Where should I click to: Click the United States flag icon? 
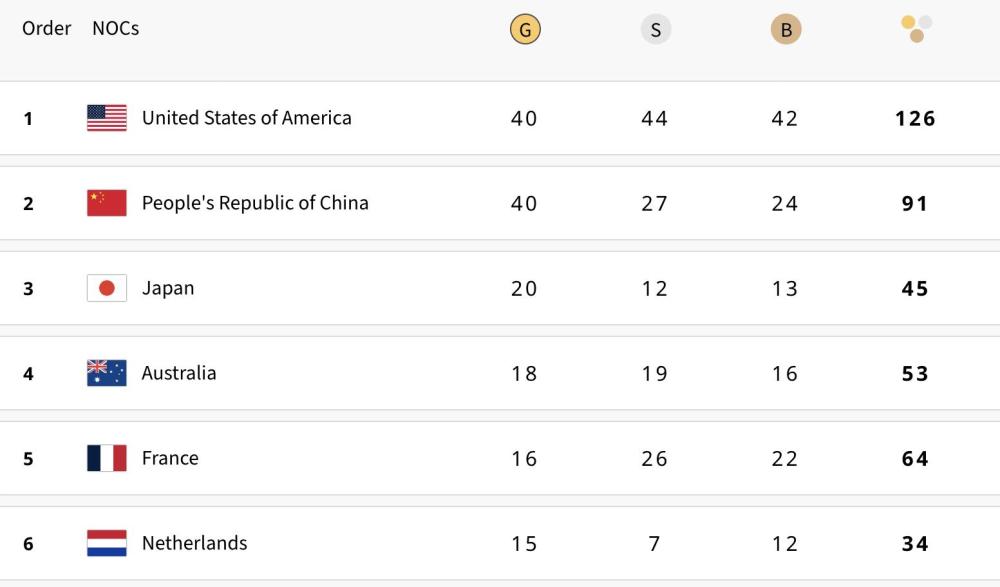107,118
